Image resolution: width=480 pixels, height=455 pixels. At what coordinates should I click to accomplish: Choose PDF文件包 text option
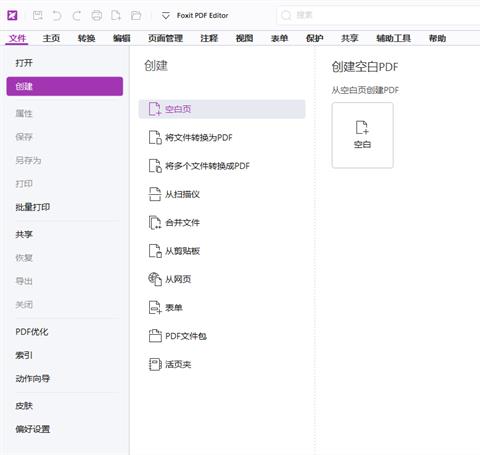click(x=186, y=336)
